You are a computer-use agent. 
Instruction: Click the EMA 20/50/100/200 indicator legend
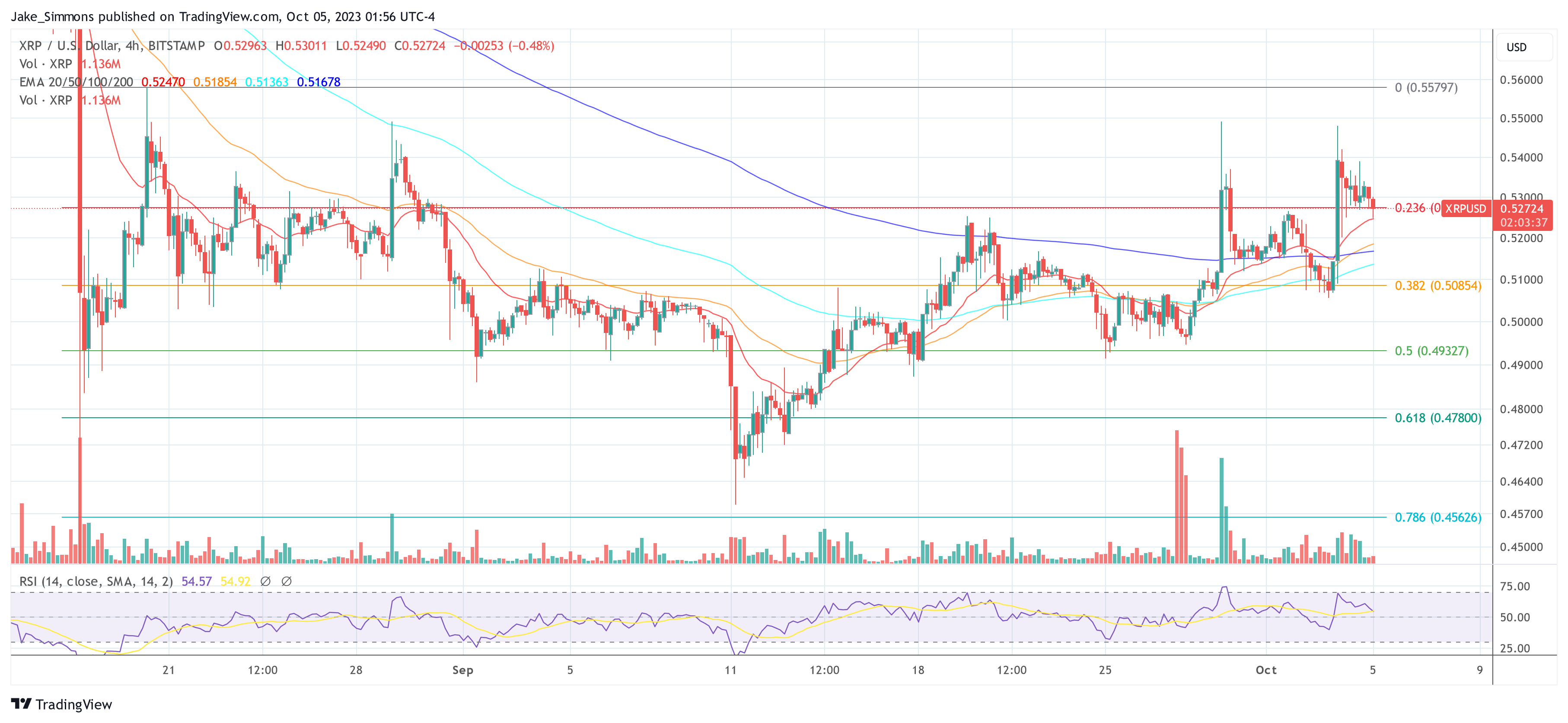pyautogui.click(x=76, y=82)
